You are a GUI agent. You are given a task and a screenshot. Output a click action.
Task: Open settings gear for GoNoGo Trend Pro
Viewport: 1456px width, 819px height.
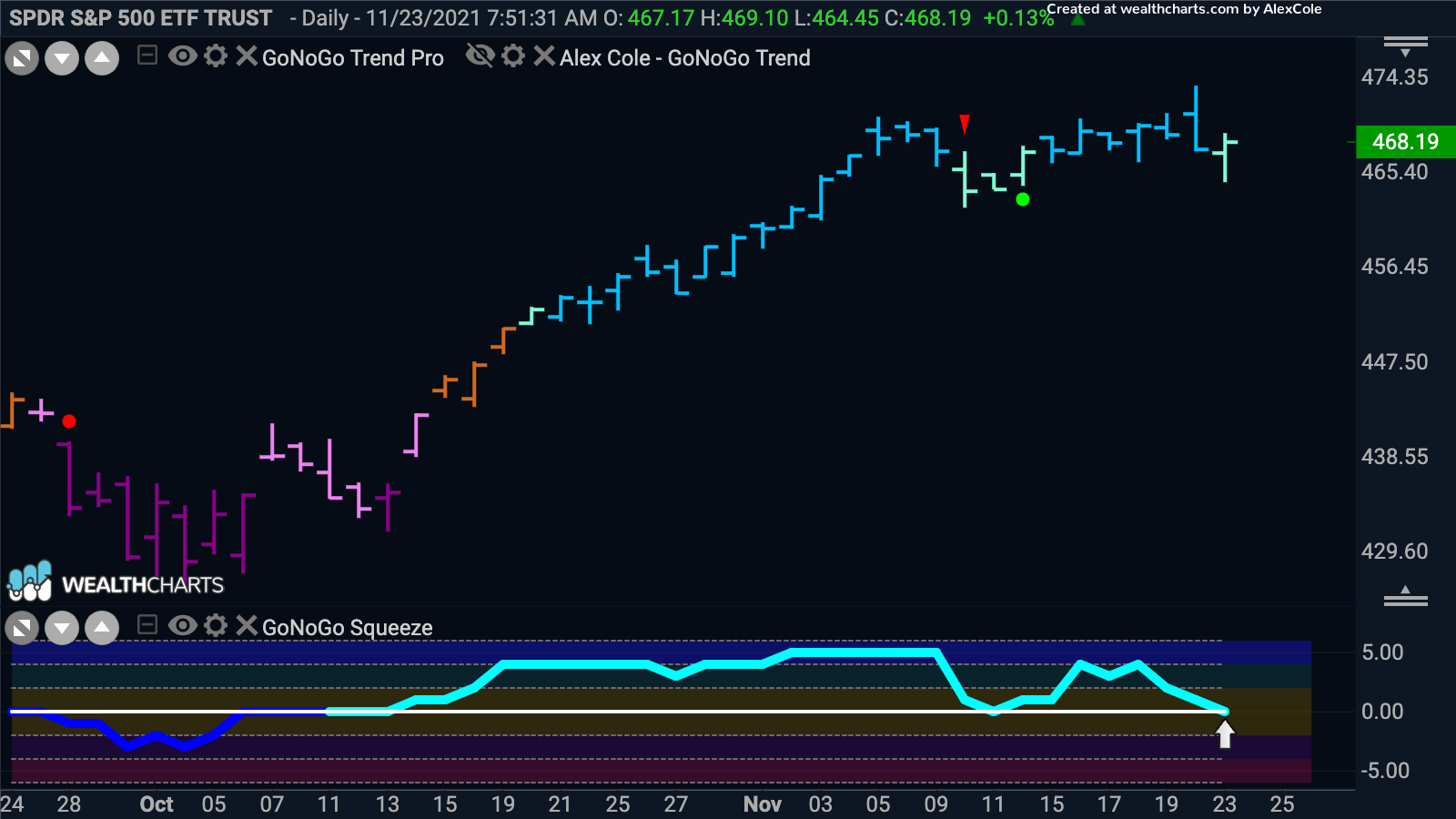click(x=216, y=56)
